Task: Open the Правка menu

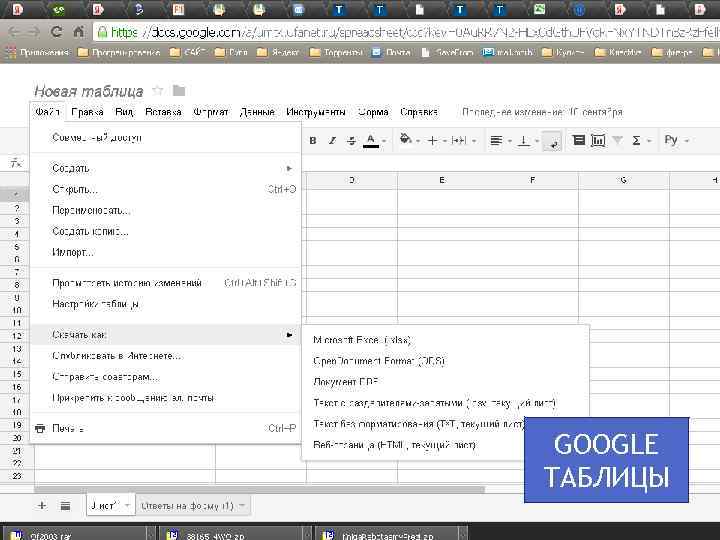Action: pos(87,112)
